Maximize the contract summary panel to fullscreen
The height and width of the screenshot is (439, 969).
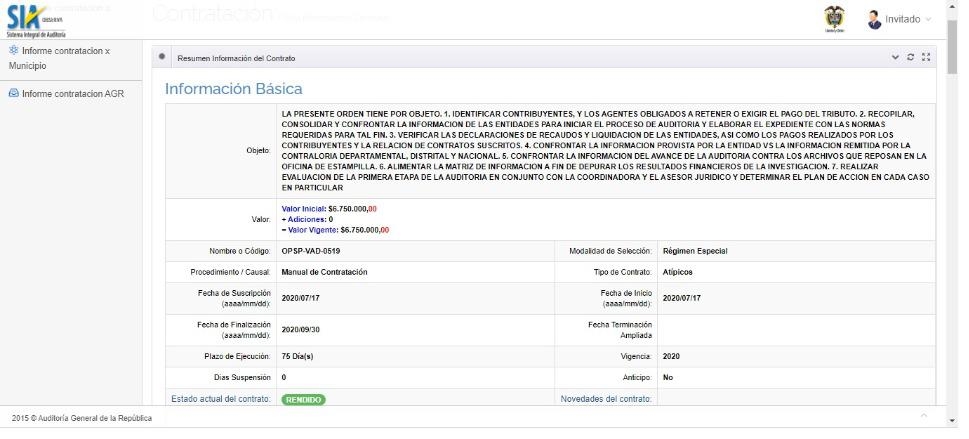coord(926,58)
